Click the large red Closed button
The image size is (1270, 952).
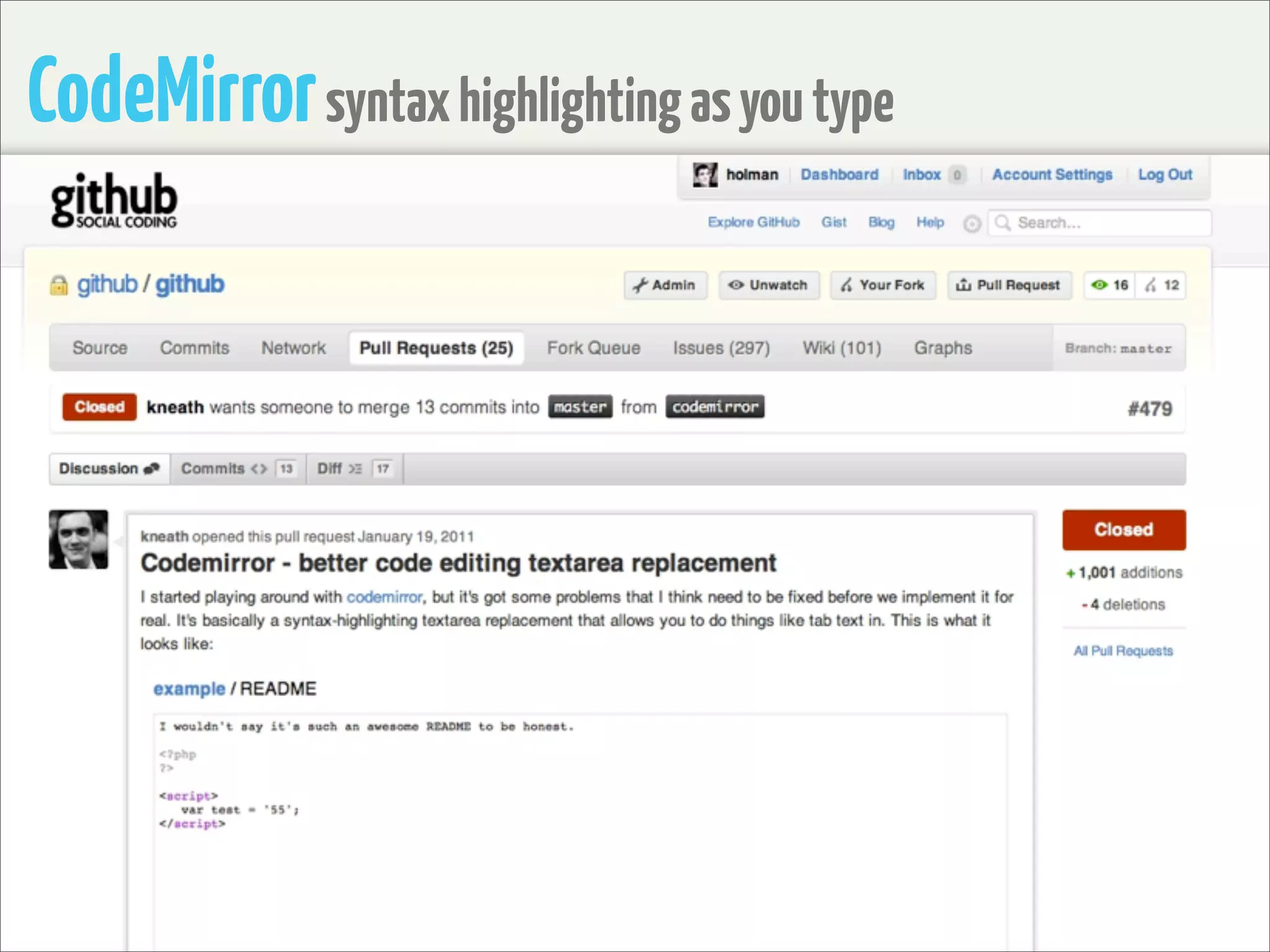coord(1124,530)
